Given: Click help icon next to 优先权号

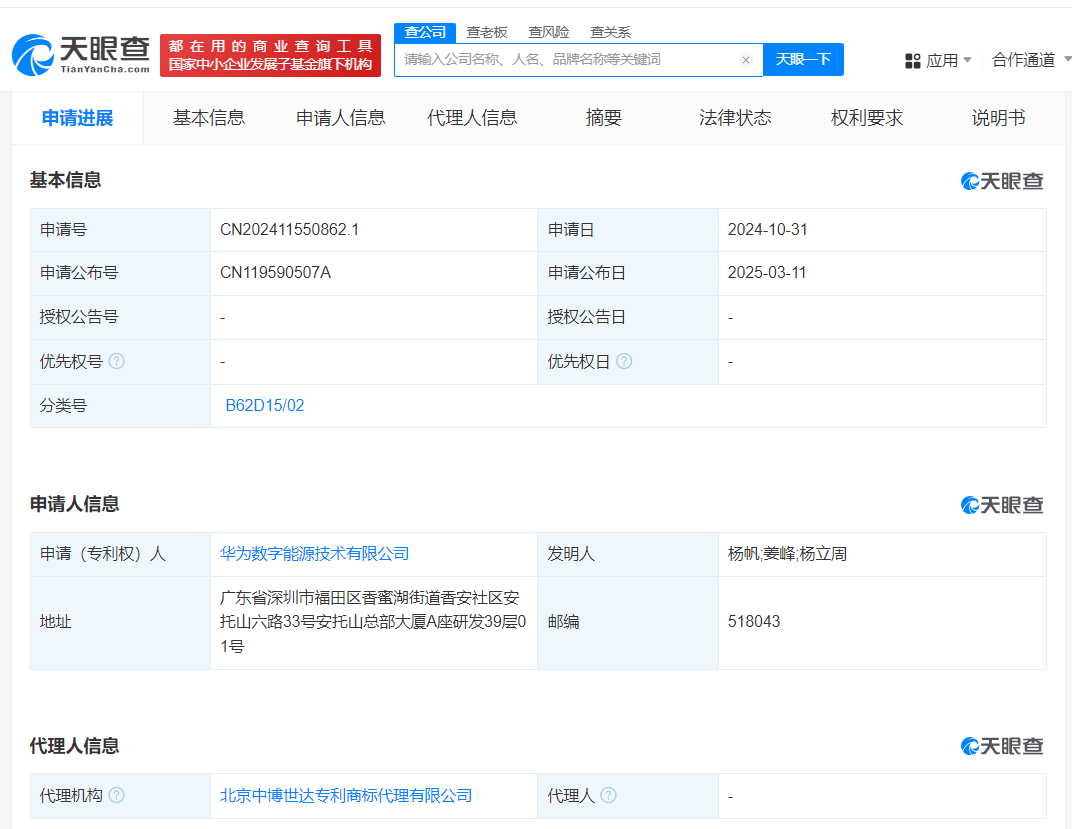Looking at the screenshot, I should coord(117,361).
